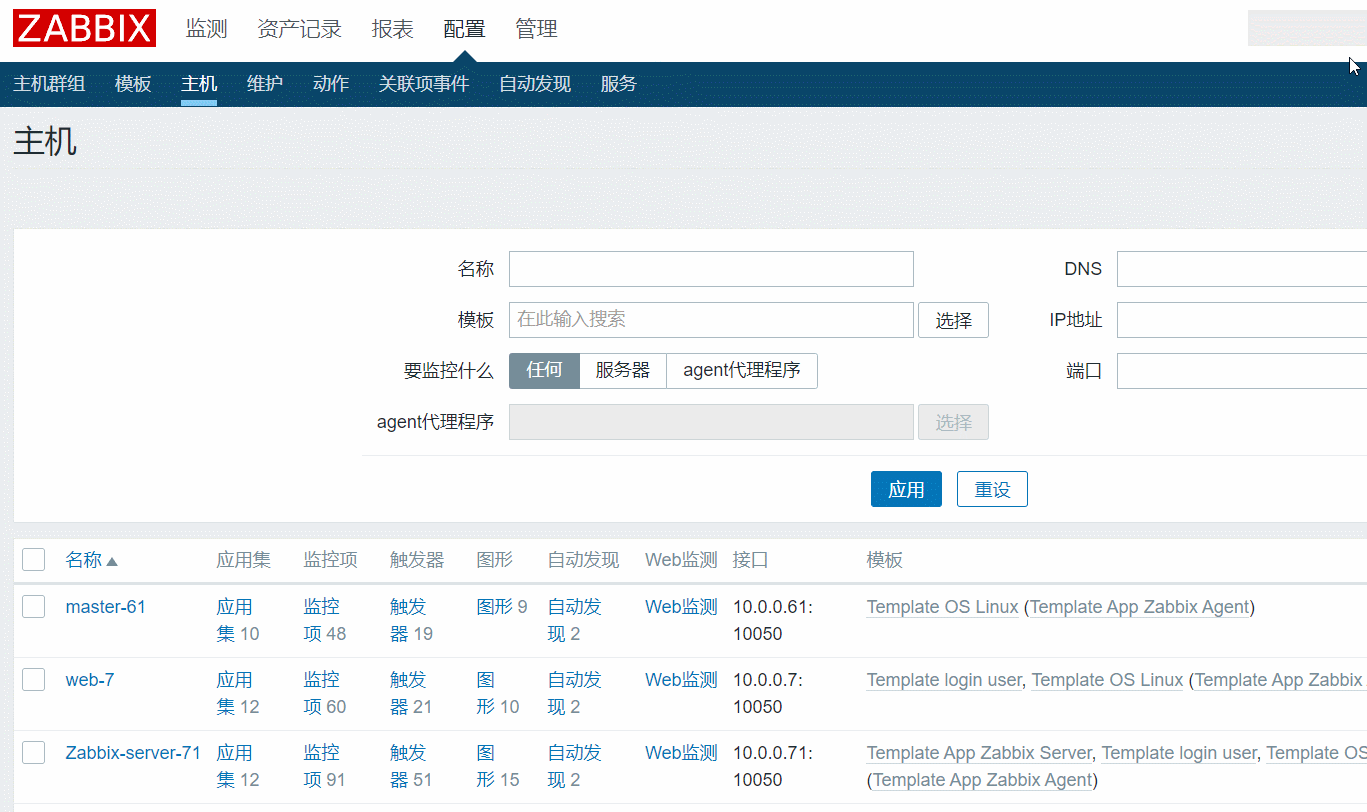Go to the 自动发现 submenu

(535, 84)
